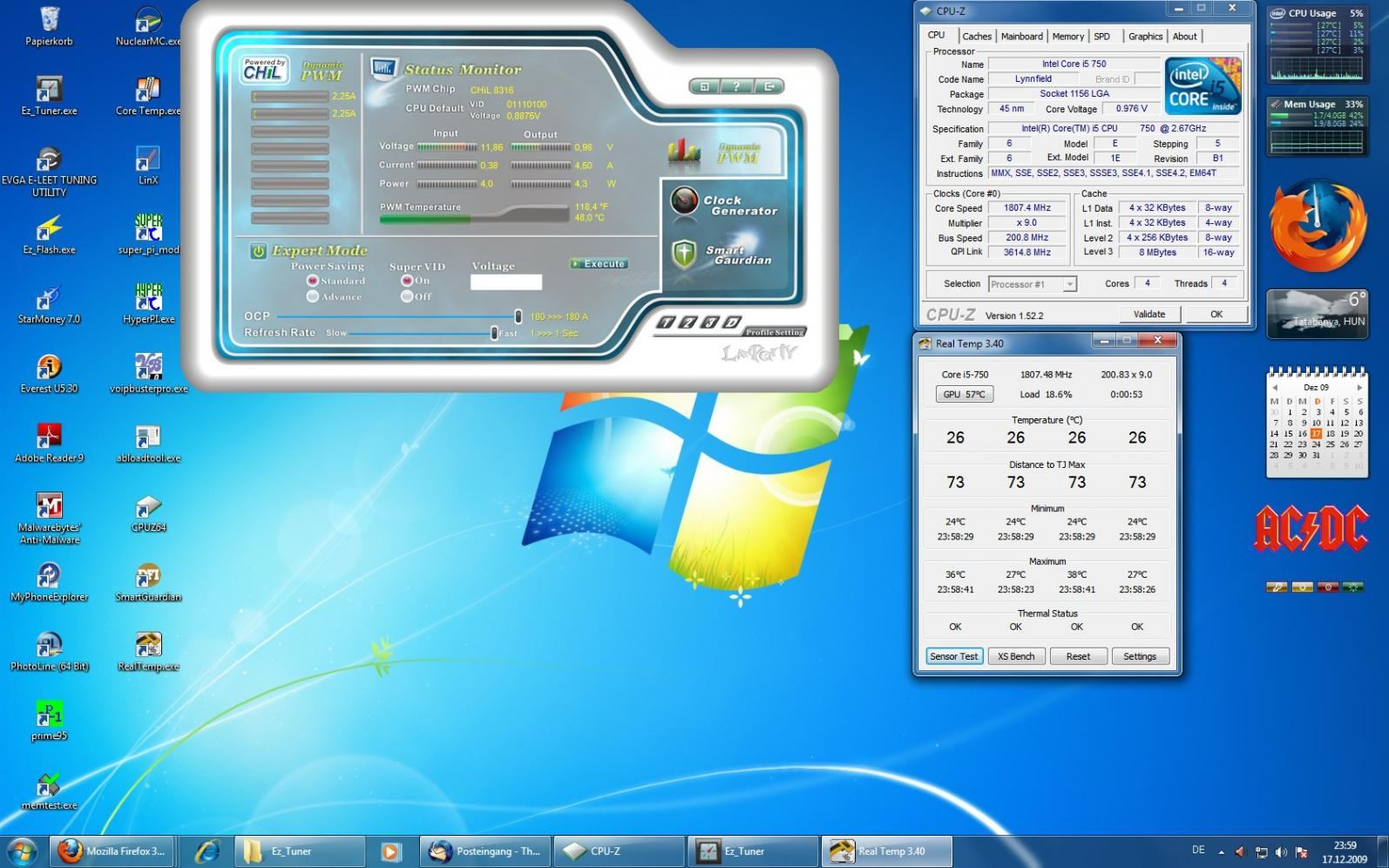Viewport: 1389px width, 868px height.
Task: Switch to the SPD tab in CPU-Z
Action: (1102, 37)
